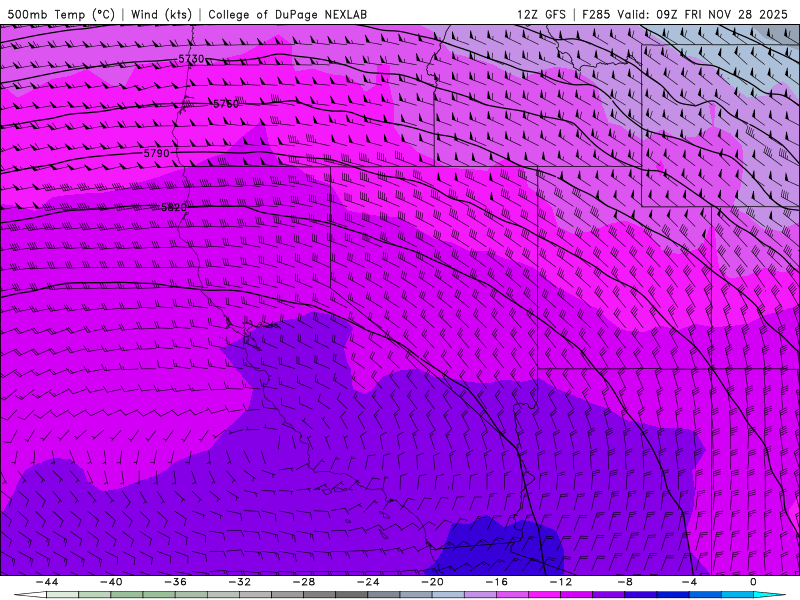Viewport: 800px width, 600px height.
Task: Click the 5730 height contour label
Action: (x=191, y=59)
